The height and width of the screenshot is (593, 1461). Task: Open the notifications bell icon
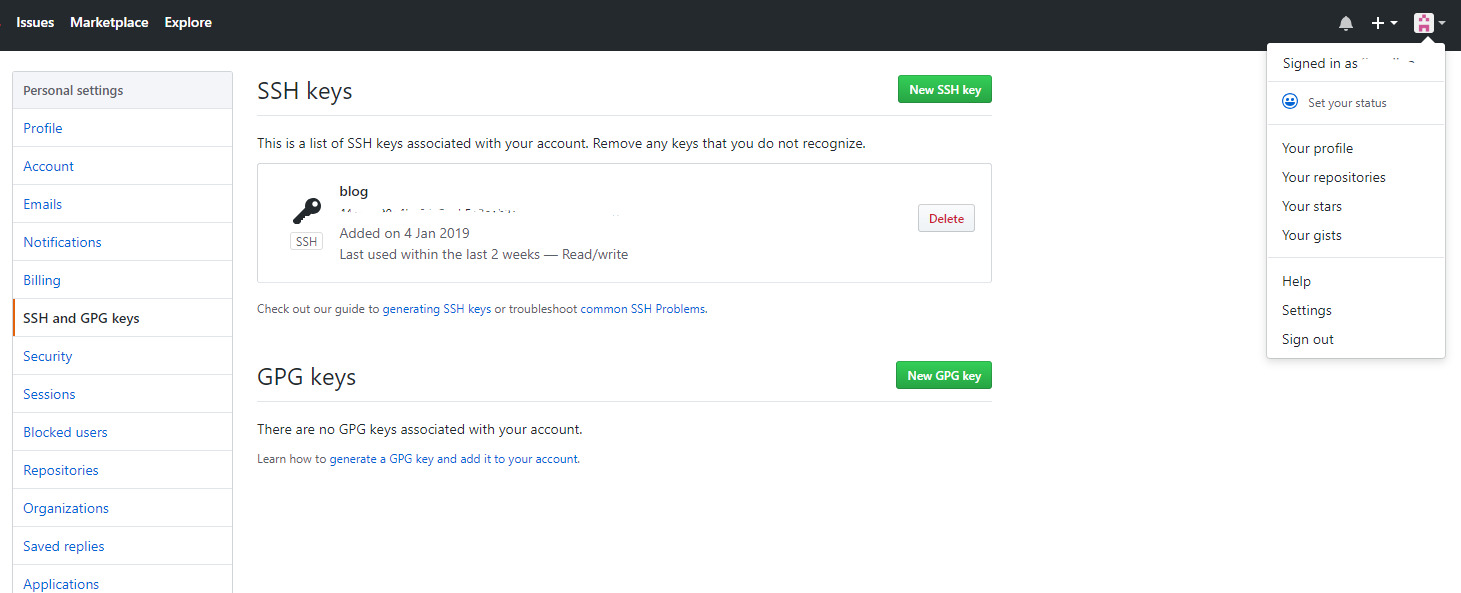[x=1346, y=23]
